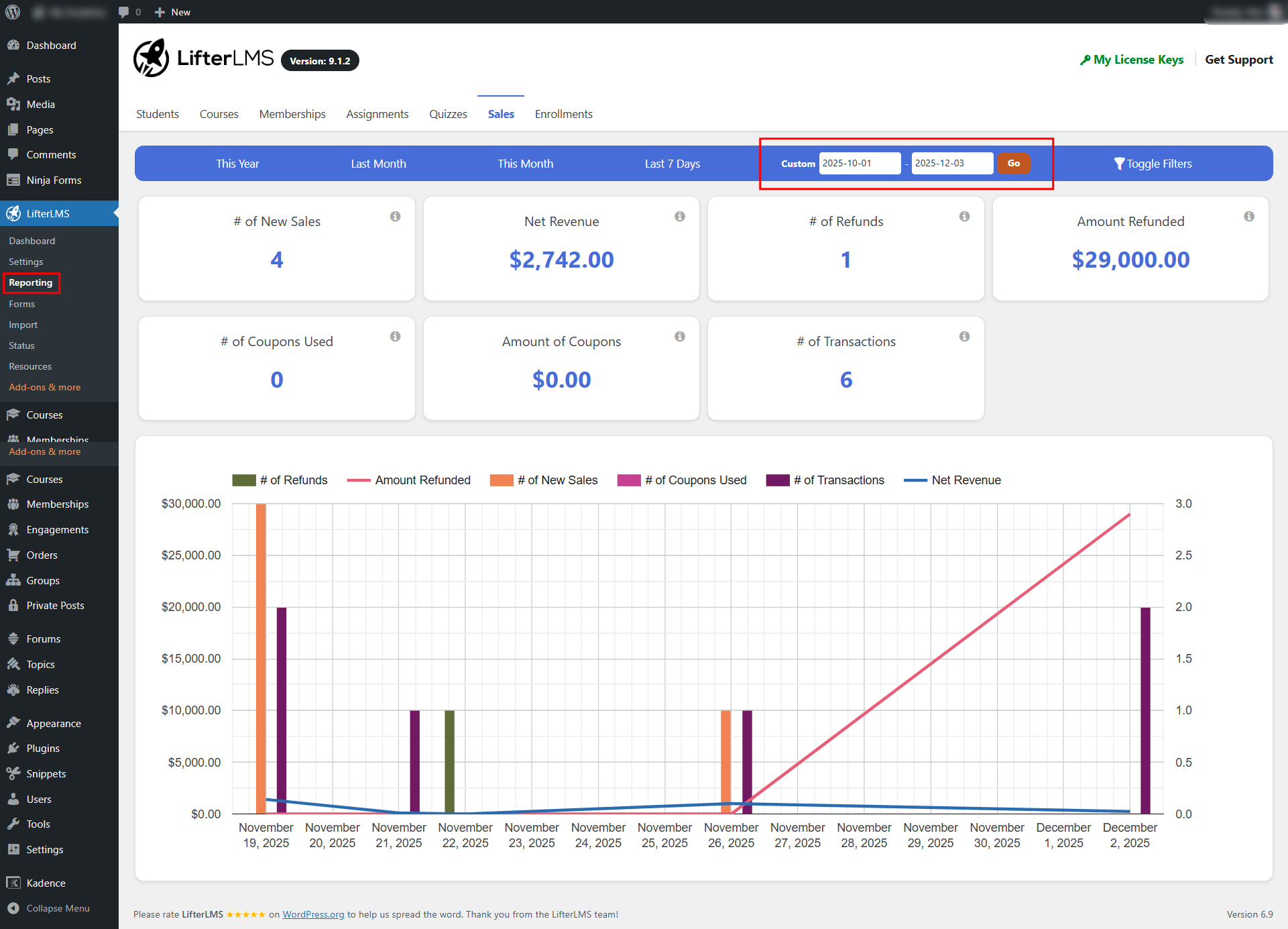Viewport: 1288px width, 929px height.
Task: Toggle # of Refunds series in chart legend
Action: point(280,480)
